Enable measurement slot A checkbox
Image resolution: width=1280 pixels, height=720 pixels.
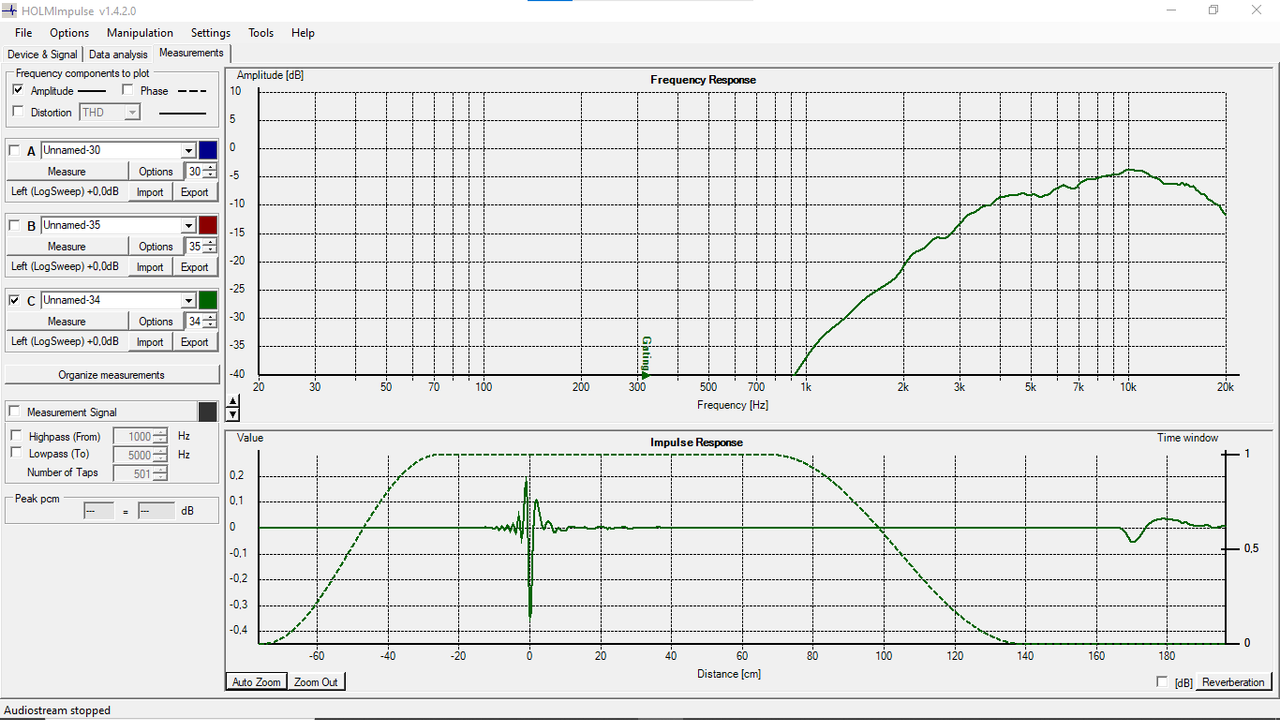[x=14, y=150]
